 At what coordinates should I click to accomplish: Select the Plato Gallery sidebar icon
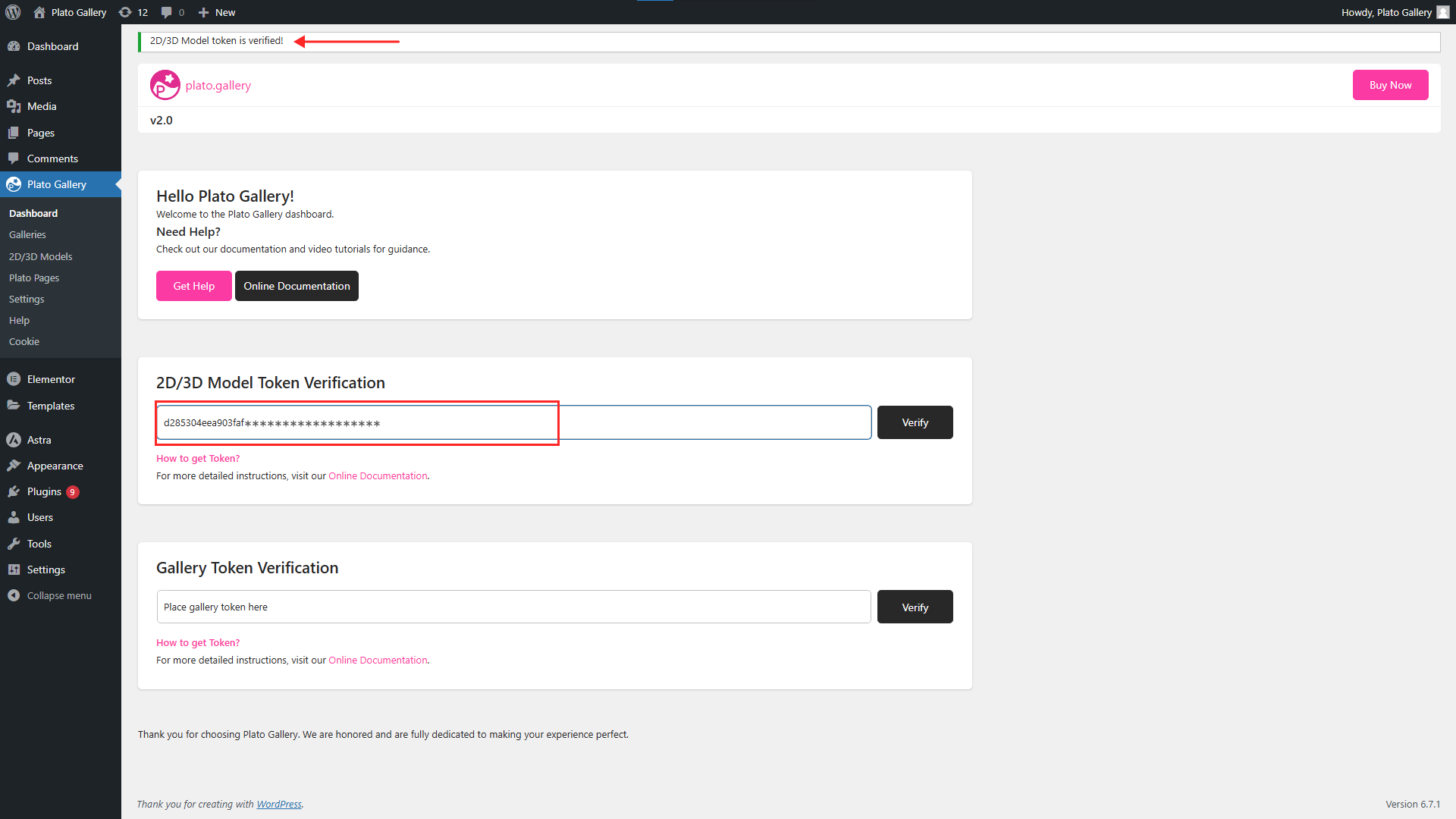tap(14, 184)
